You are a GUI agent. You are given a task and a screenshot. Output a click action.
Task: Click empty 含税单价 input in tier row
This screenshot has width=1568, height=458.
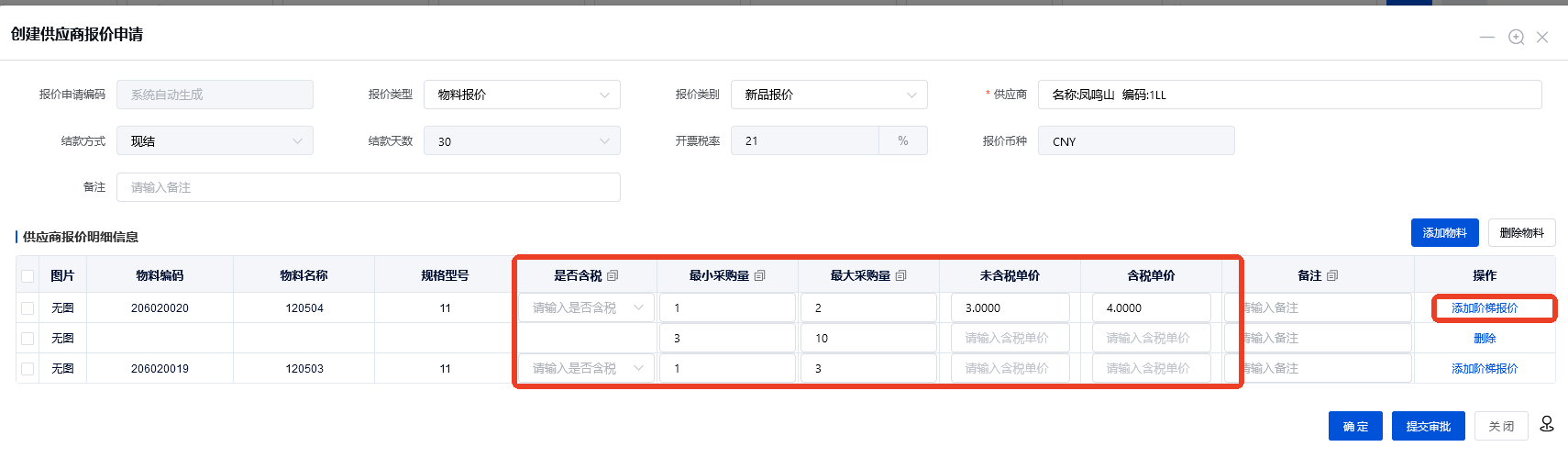click(x=1152, y=338)
